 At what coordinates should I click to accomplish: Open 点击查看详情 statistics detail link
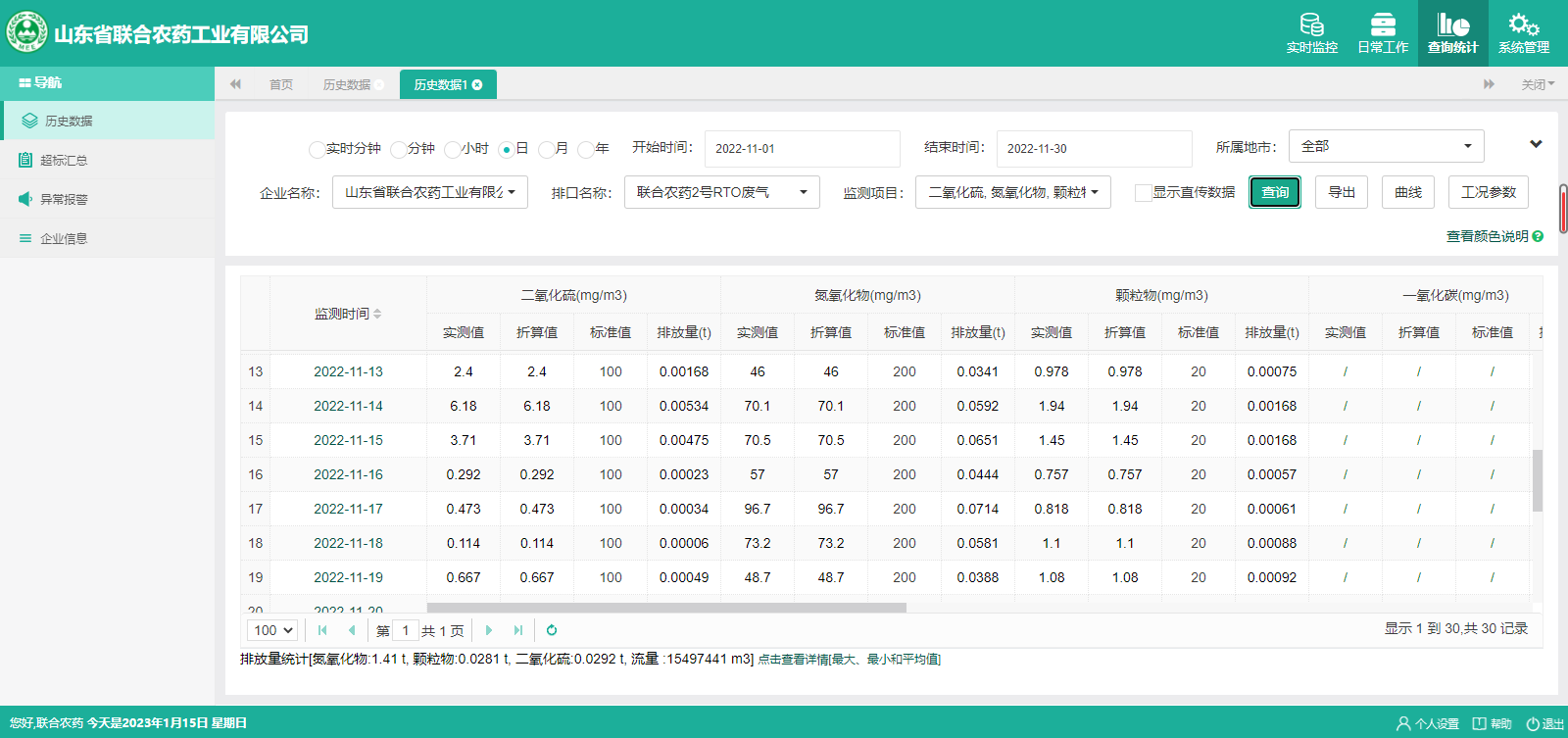click(x=850, y=660)
